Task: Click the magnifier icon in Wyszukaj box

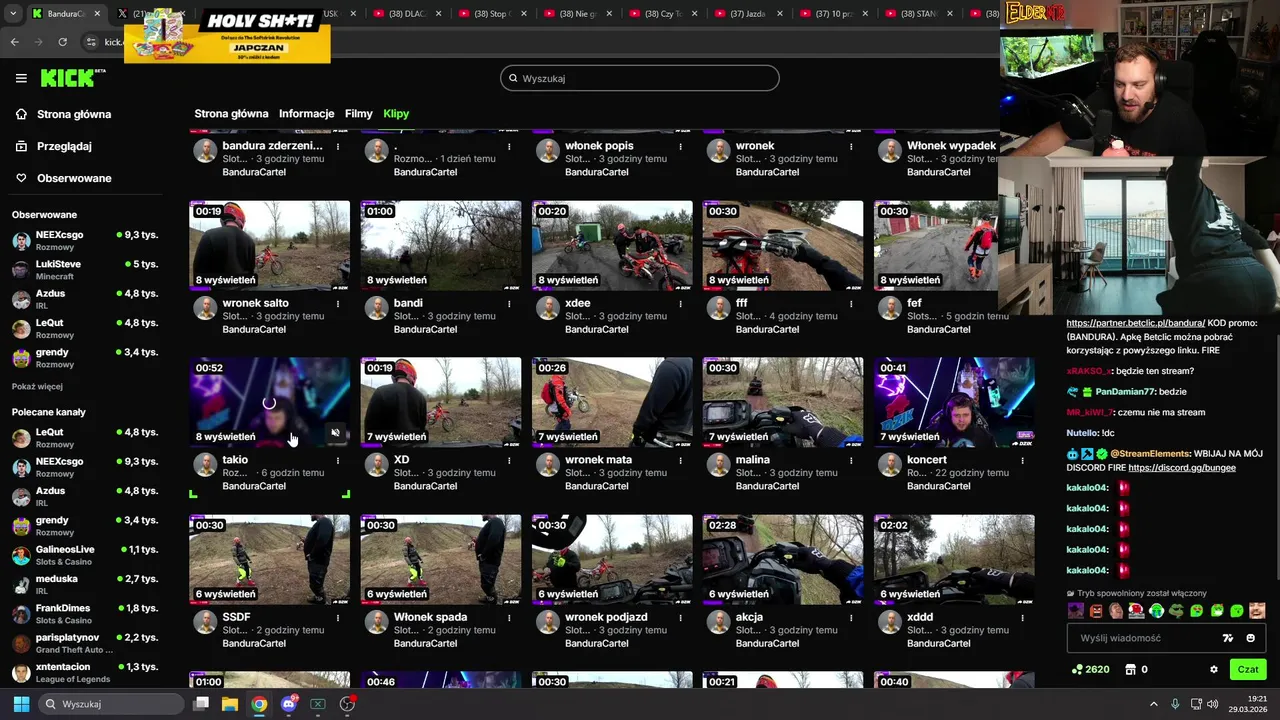Action: click(x=514, y=78)
